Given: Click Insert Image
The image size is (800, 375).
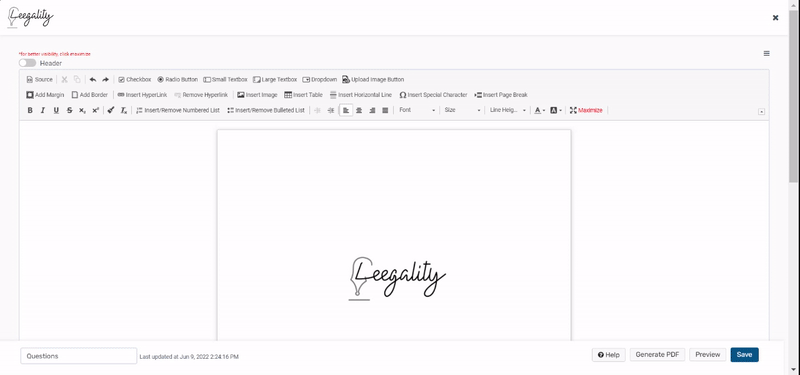Looking at the screenshot, I should 258,95.
